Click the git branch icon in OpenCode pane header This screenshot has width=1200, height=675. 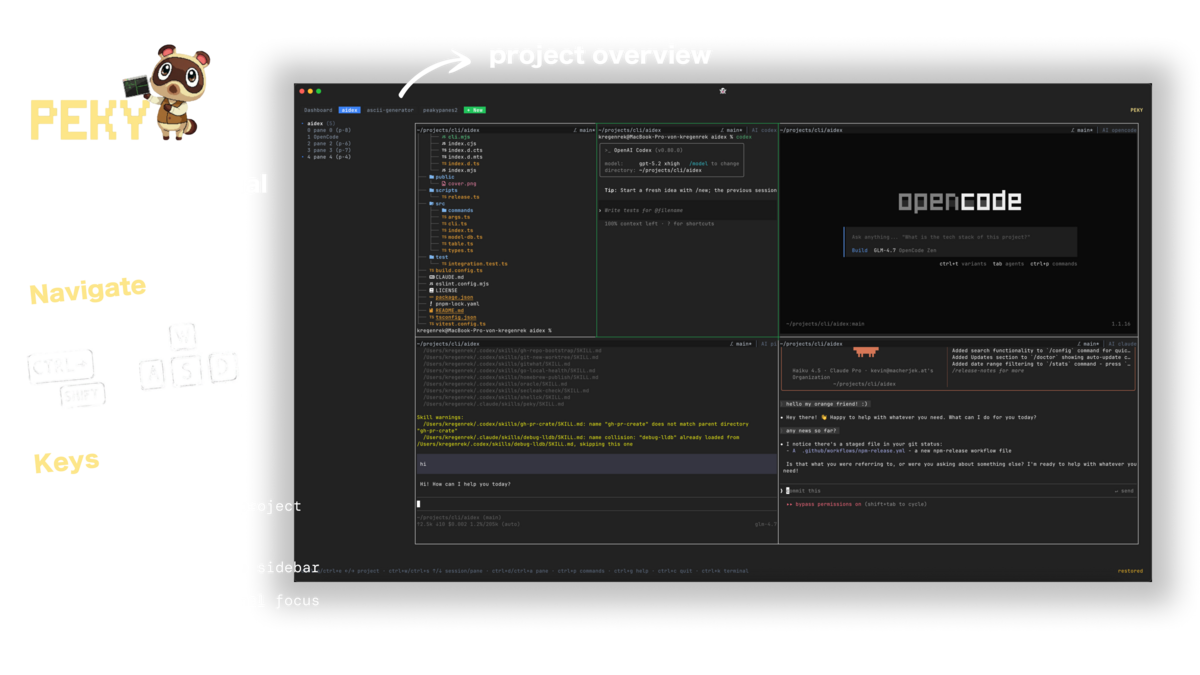click(1073, 130)
